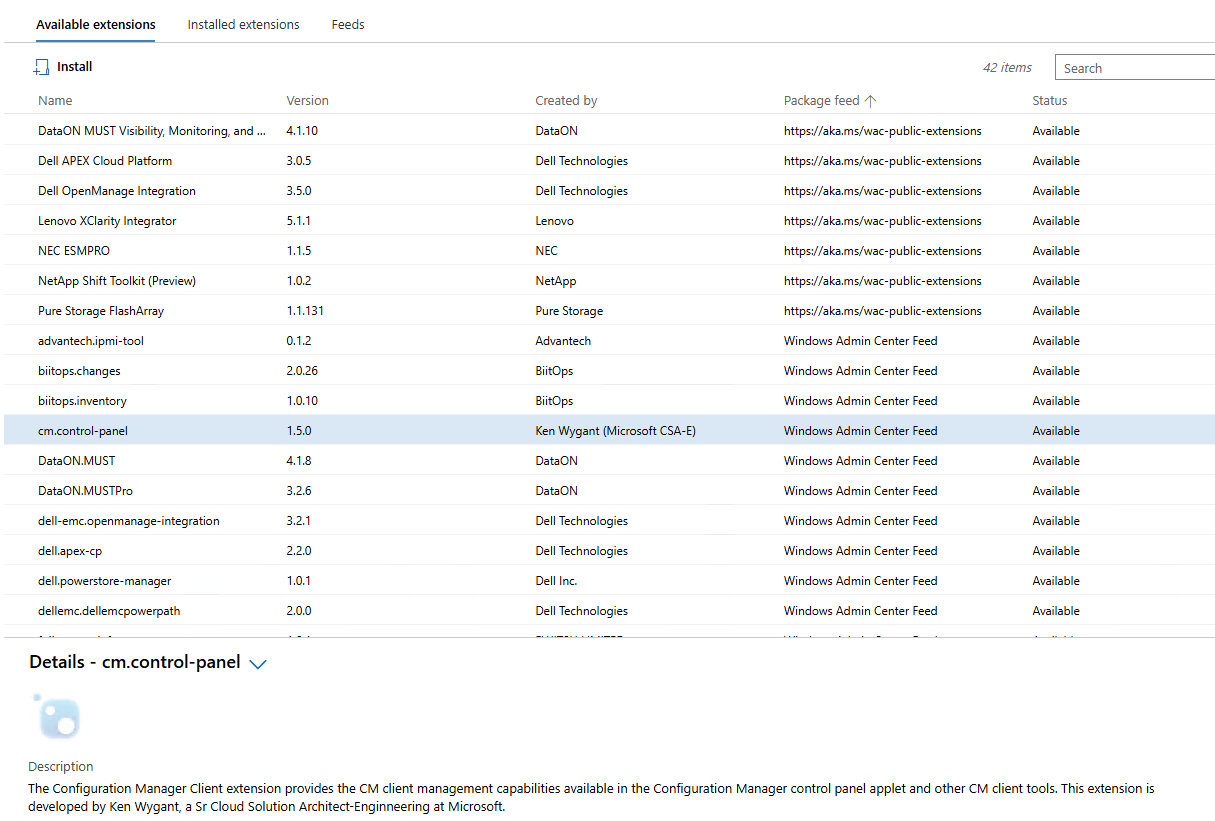Sort by the Created by column header

[x=566, y=101]
